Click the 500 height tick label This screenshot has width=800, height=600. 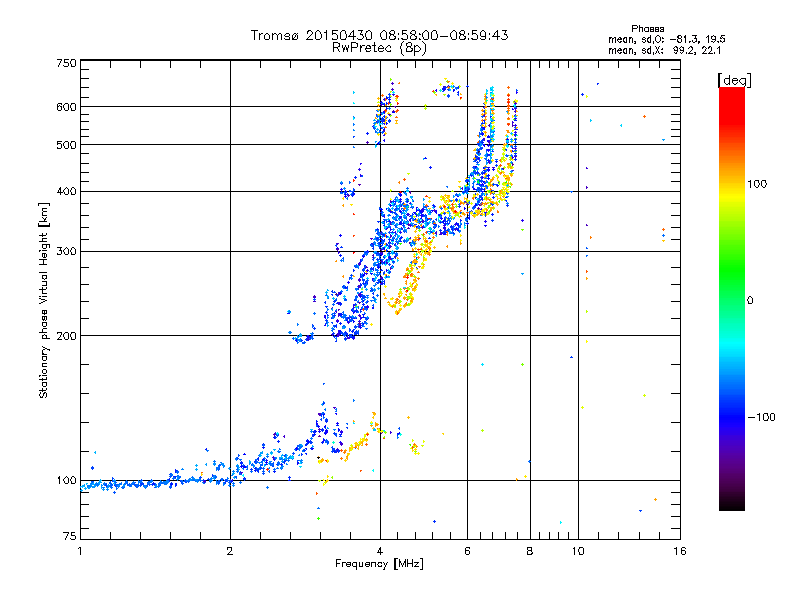(66, 145)
